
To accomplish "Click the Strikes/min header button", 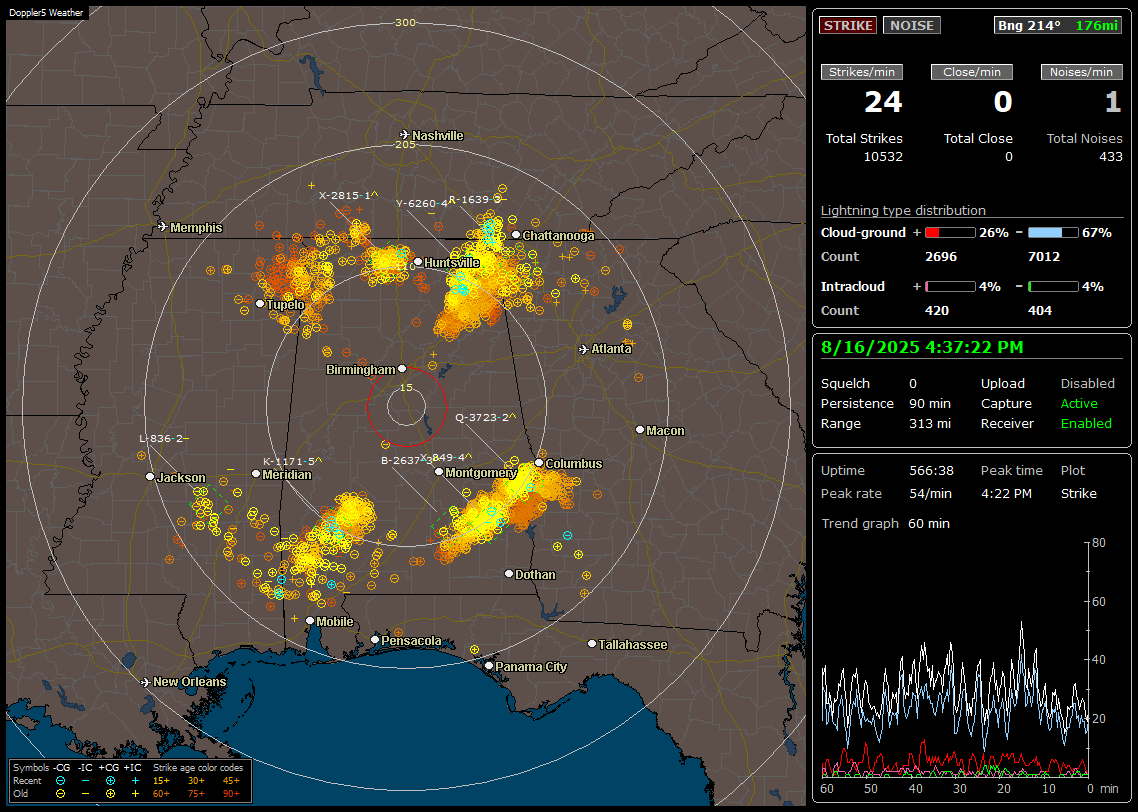I will click(x=861, y=72).
